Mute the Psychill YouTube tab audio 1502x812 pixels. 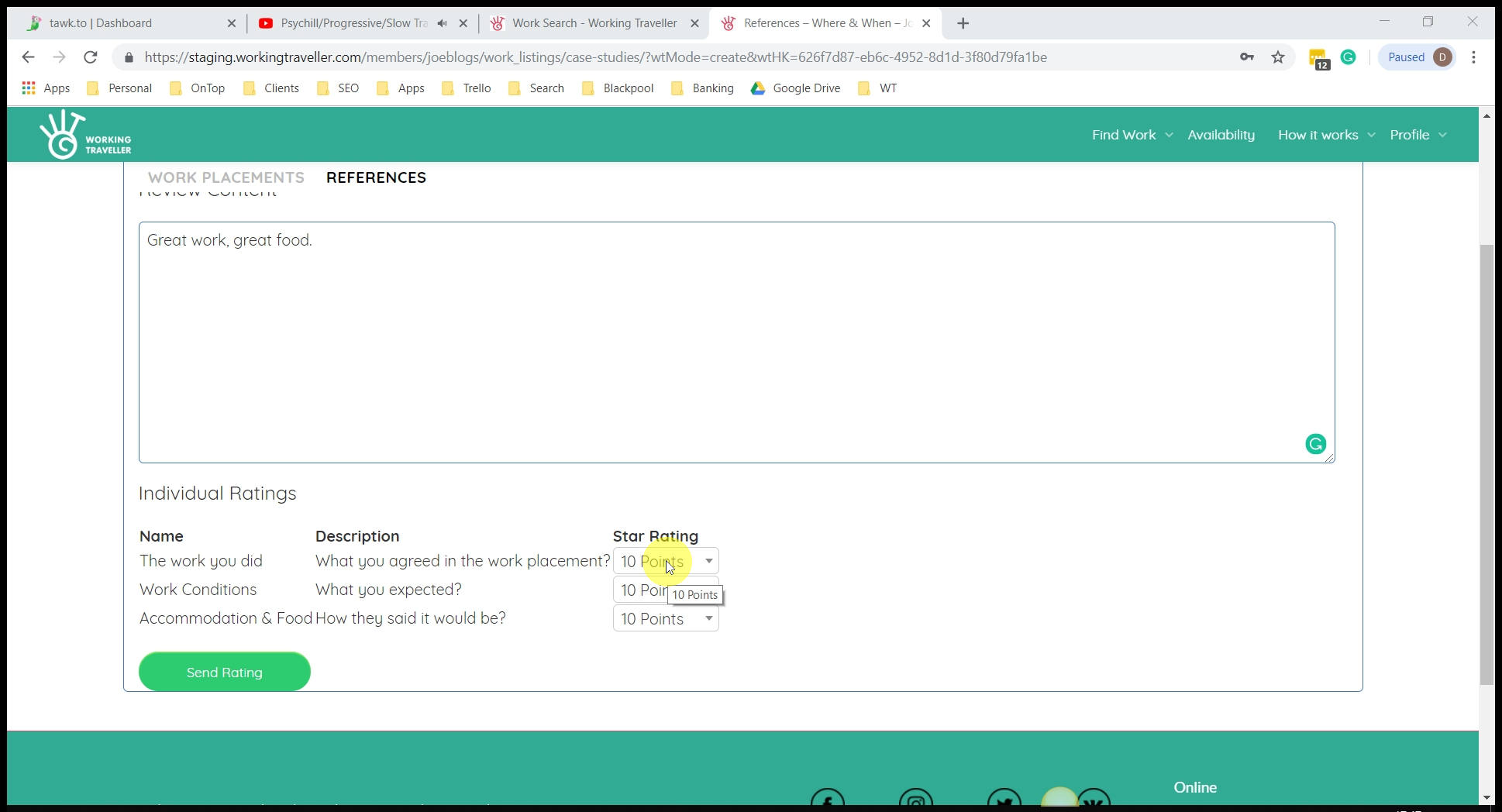(x=442, y=23)
